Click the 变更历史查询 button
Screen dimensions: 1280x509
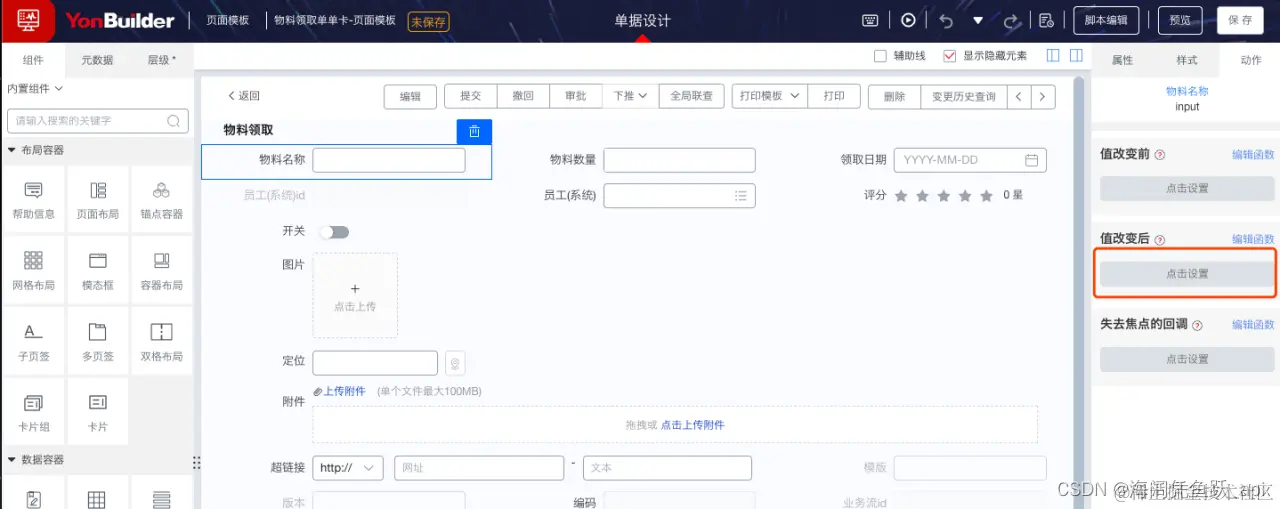[964, 96]
